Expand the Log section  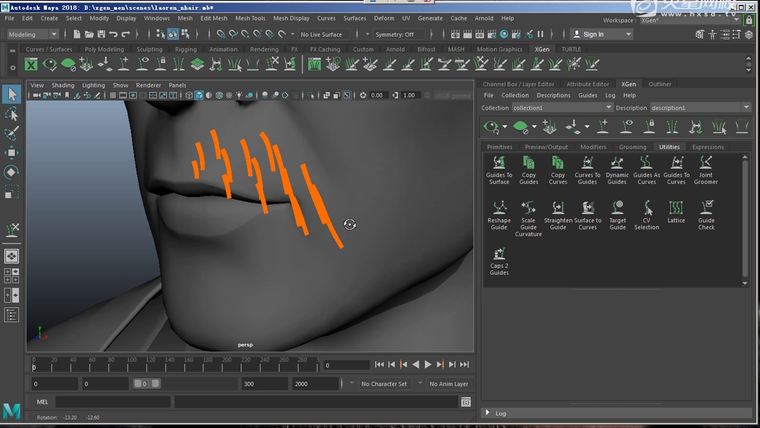(x=500, y=412)
